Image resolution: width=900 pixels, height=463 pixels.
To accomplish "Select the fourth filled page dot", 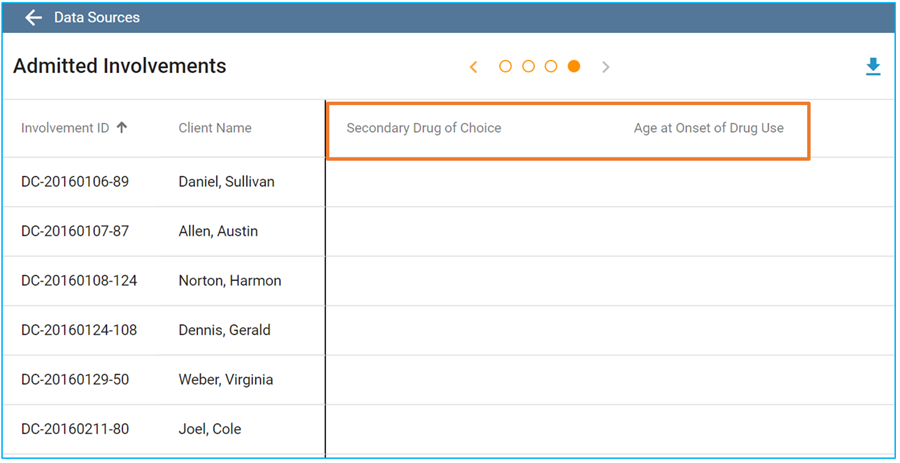I will click(574, 67).
